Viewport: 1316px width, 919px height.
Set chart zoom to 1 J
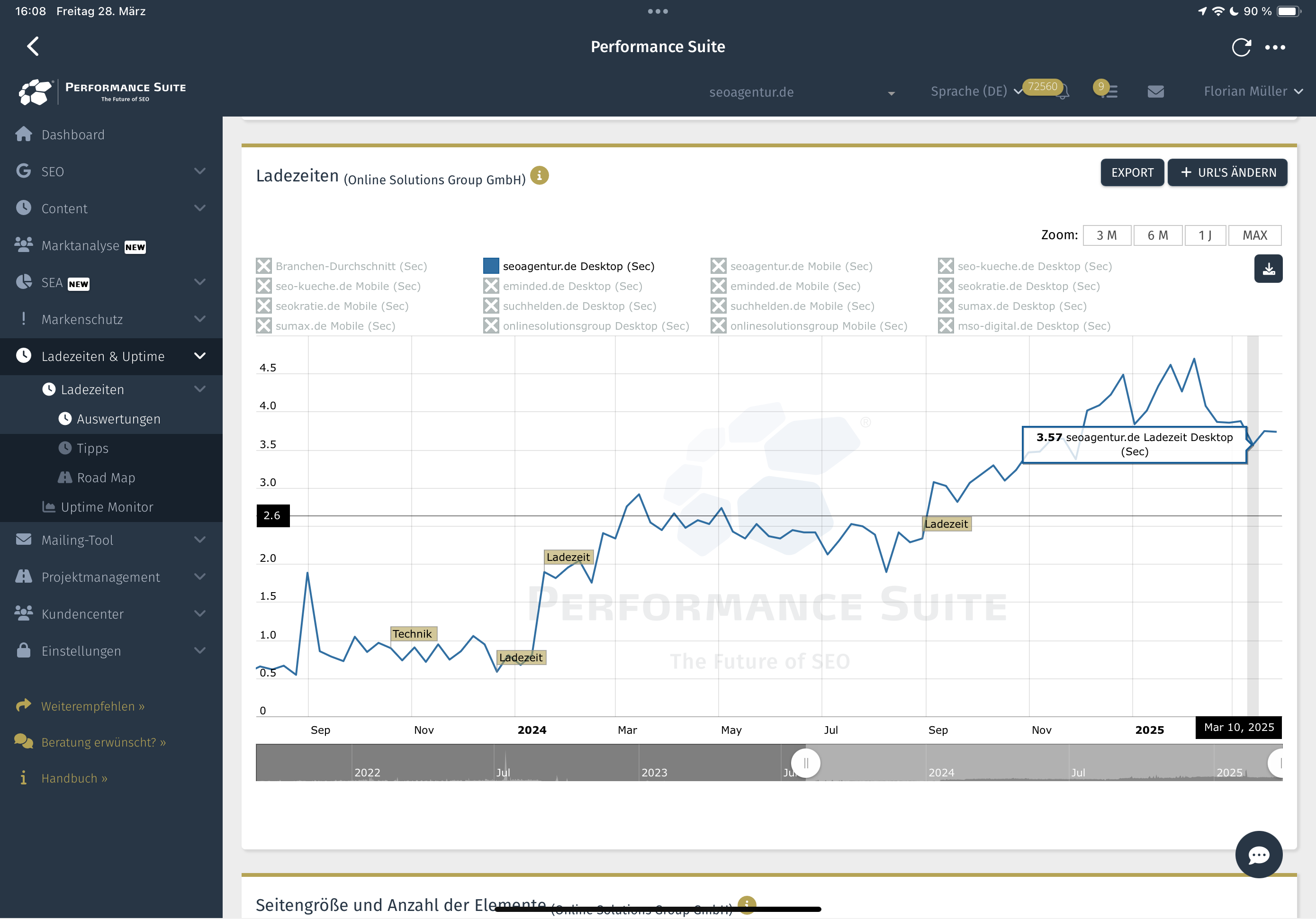click(1205, 235)
